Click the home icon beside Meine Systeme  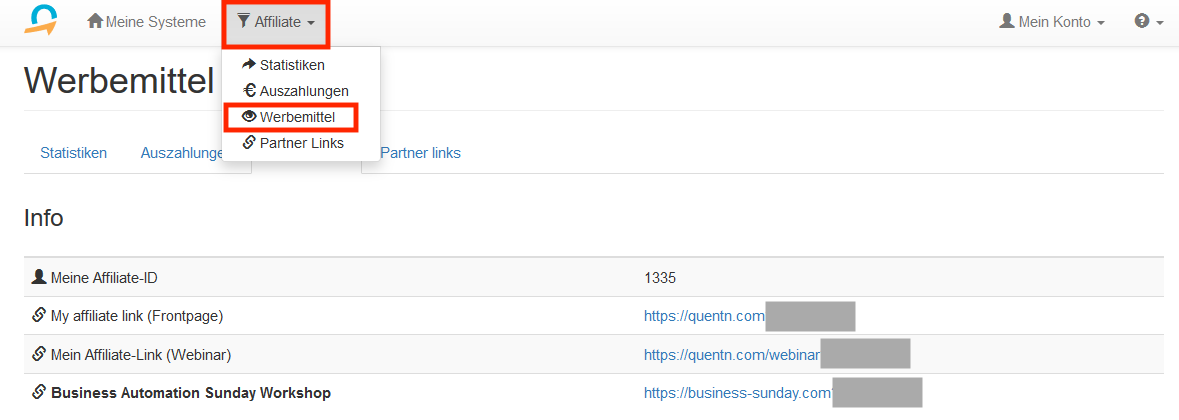pyautogui.click(x=95, y=21)
